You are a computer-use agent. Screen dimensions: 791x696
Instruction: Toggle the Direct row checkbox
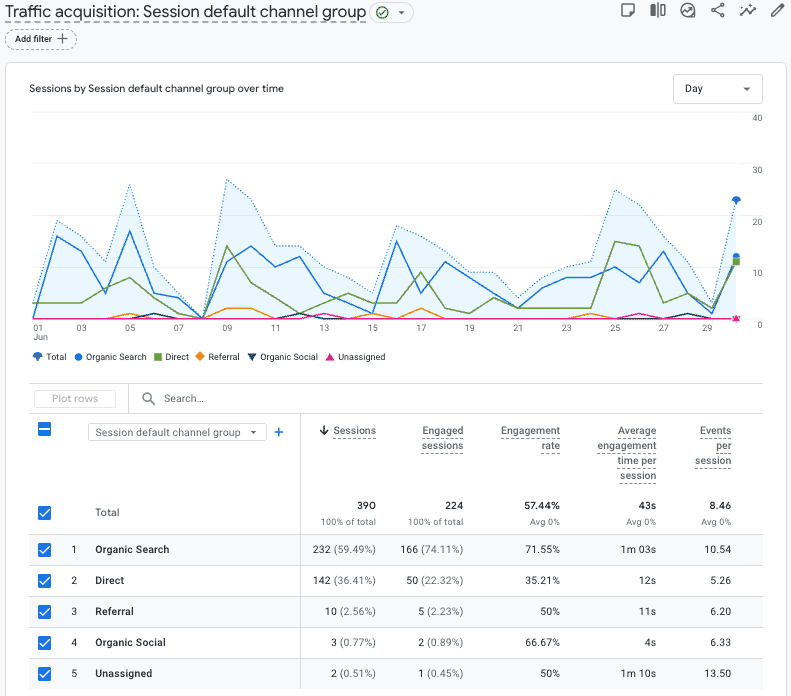[x=44, y=581]
